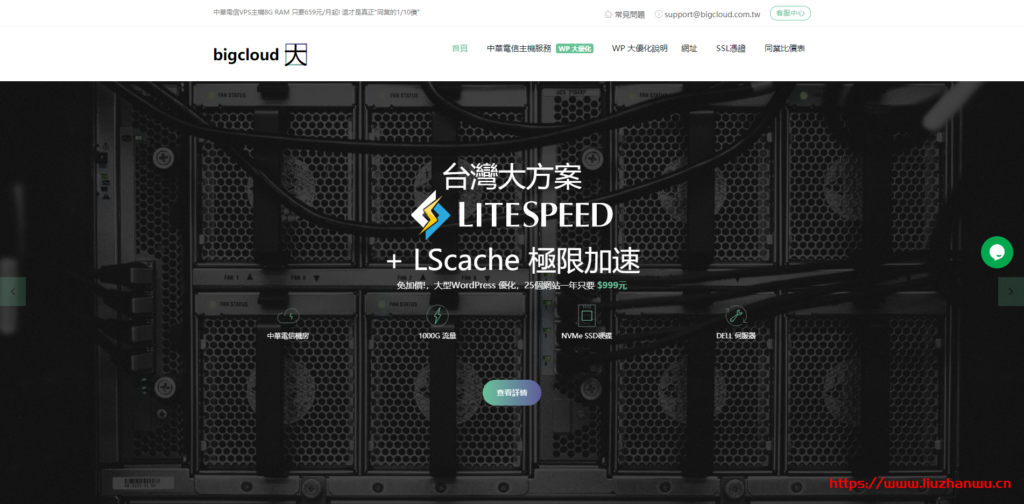Click the 1000G 流量 lightning icon
1024x504 pixels.
coord(437,316)
